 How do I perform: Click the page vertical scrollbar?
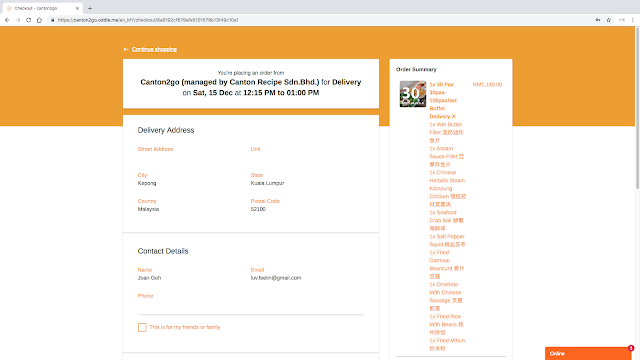[x=638, y=108]
